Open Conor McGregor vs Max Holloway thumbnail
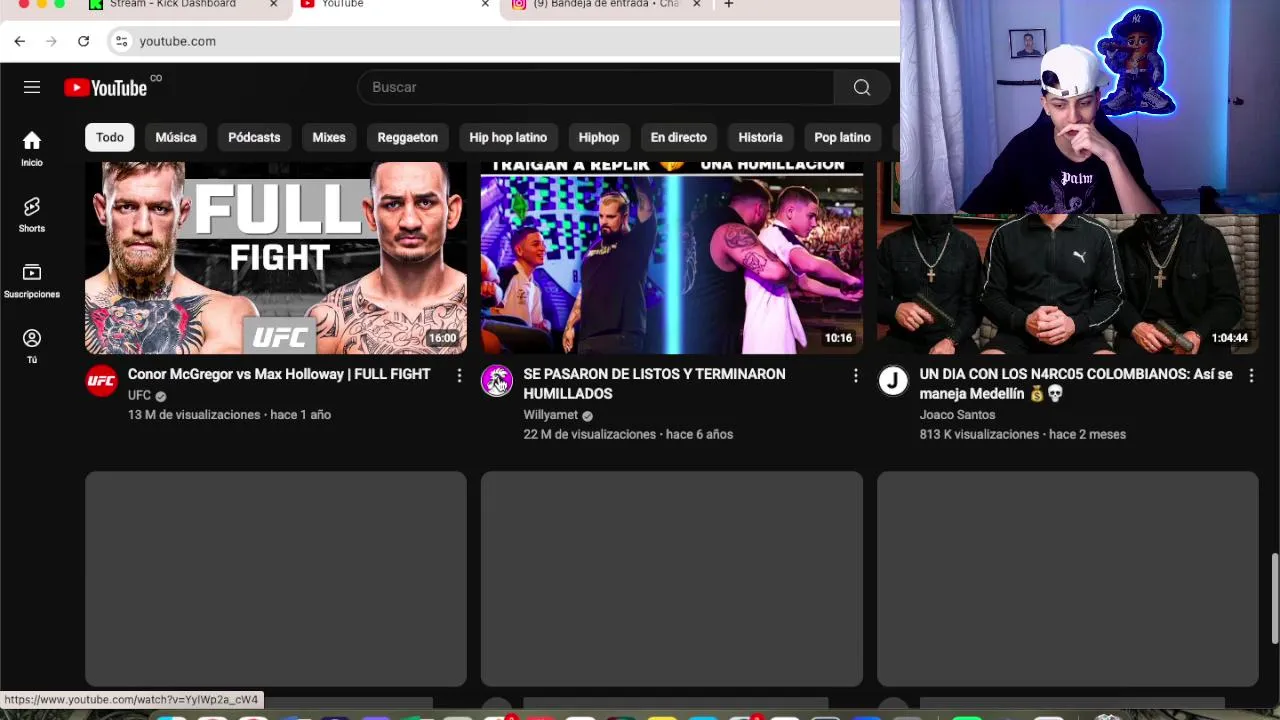The height and width of the screenshot is (720, 1280). (276, 258)
